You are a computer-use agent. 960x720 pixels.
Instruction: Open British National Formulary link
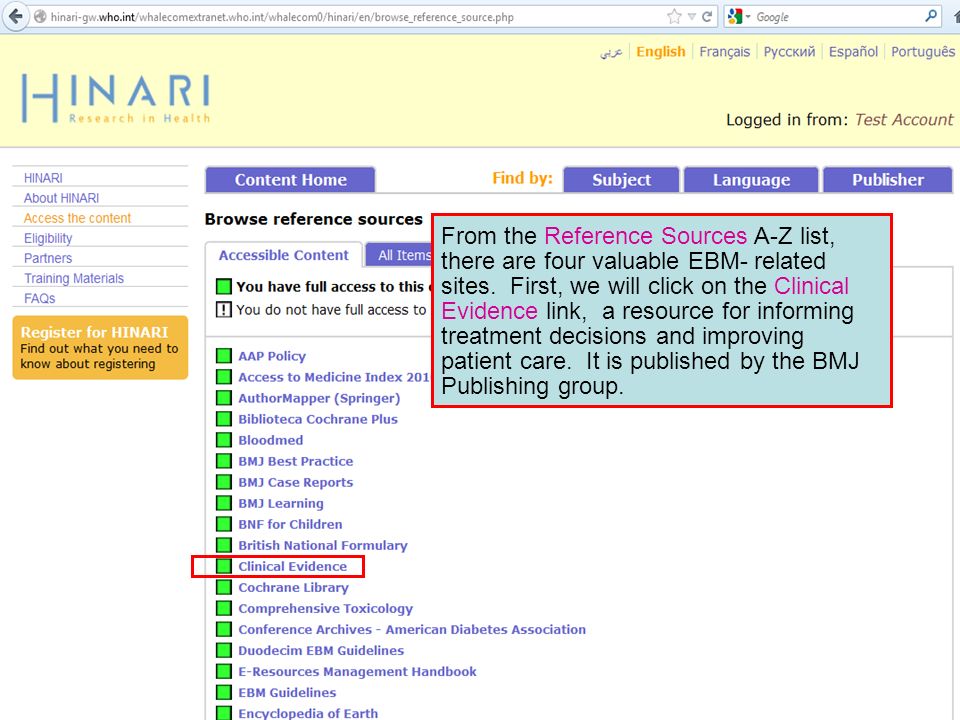(x=323, y=546)
